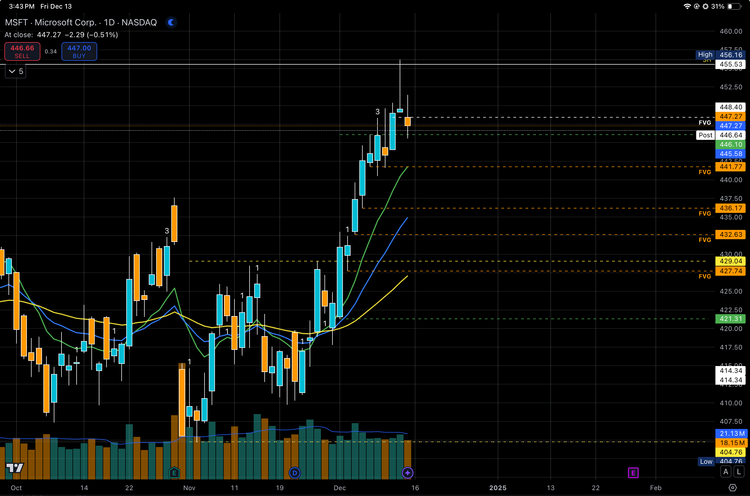This screenshot has height=496, width=750.
Task: Tap the Feb label on time axis
Action: 655,488
